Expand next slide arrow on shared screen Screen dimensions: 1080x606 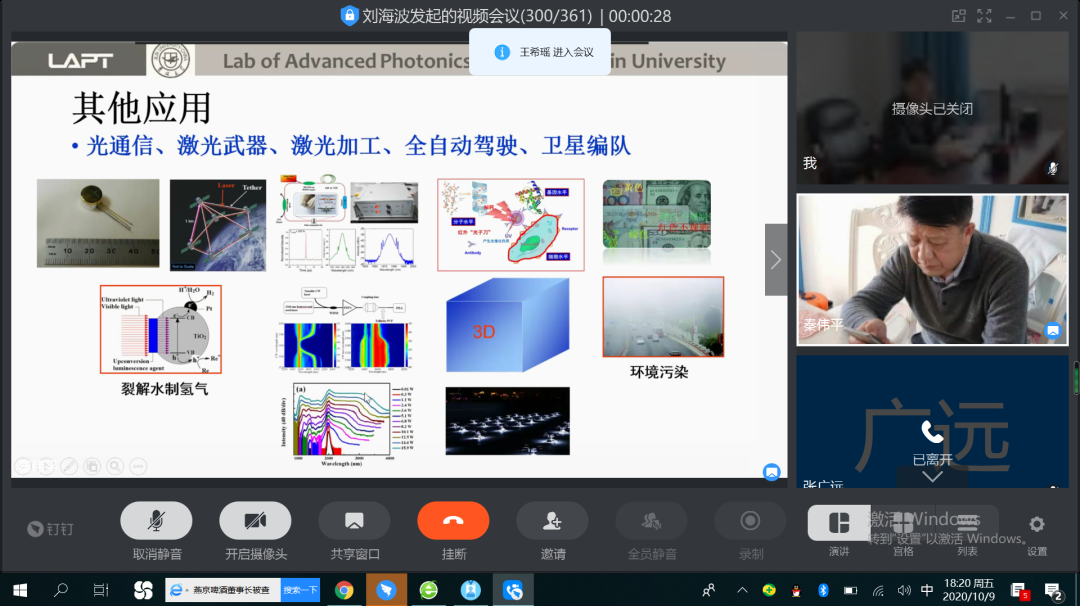(x=776, y=260)
